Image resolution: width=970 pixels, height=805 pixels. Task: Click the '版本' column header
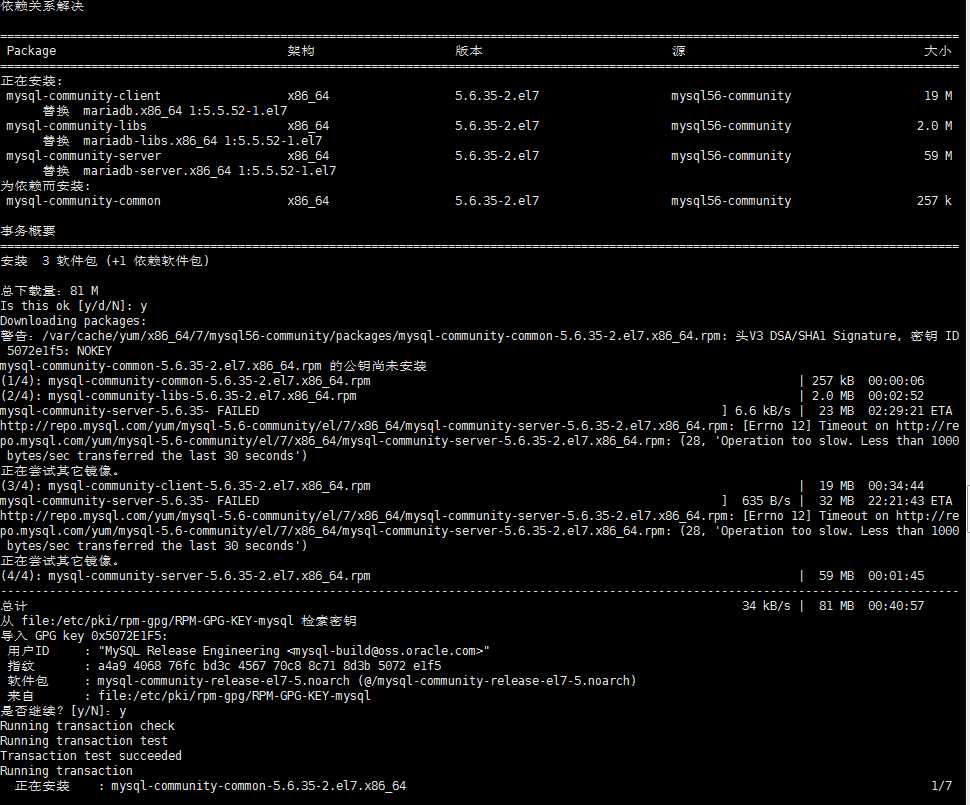click(469, 51)
